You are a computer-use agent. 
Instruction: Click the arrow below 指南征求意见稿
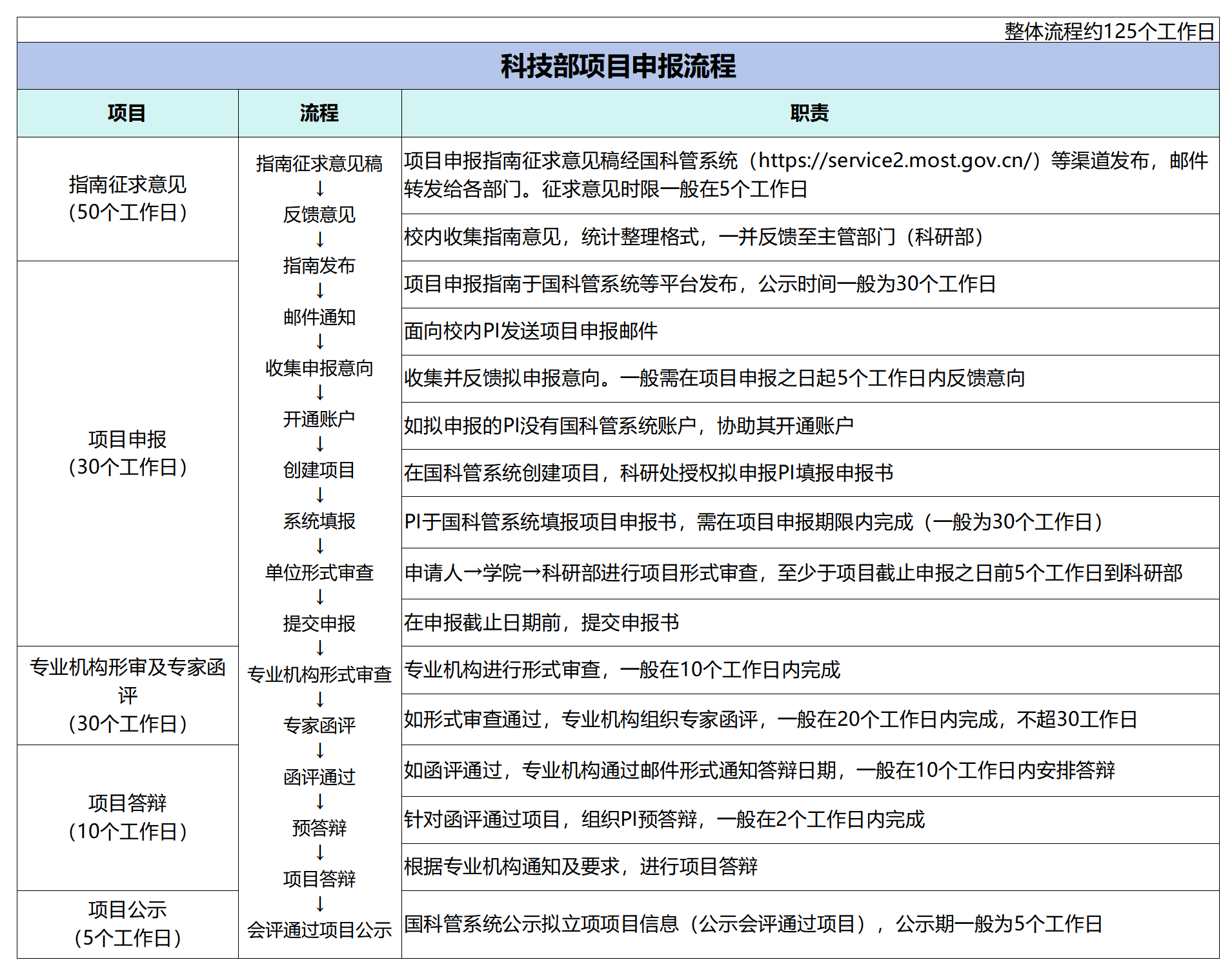tap(319, 189)
